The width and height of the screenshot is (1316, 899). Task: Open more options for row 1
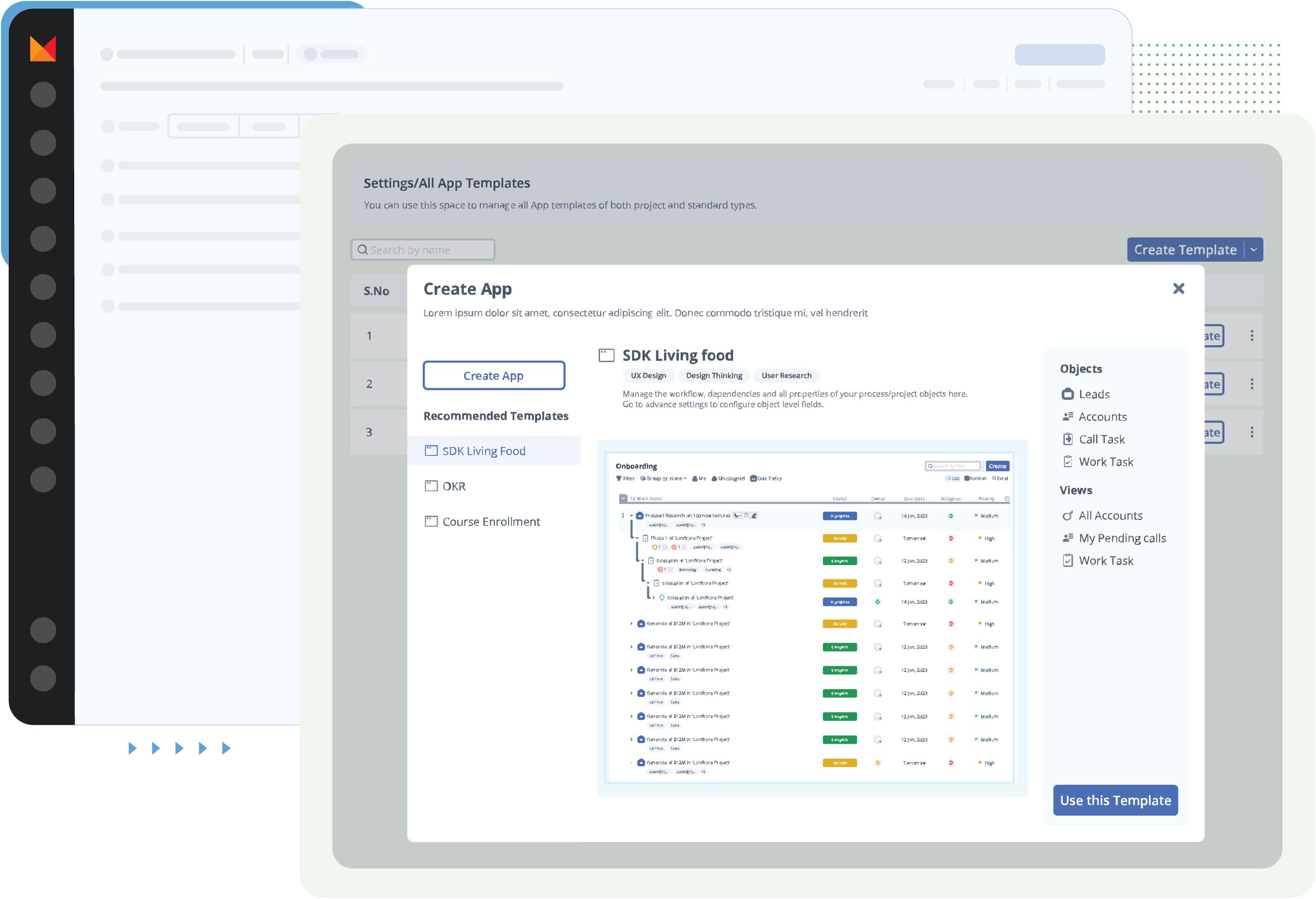pyautogui.click(x=1252, y=336)
